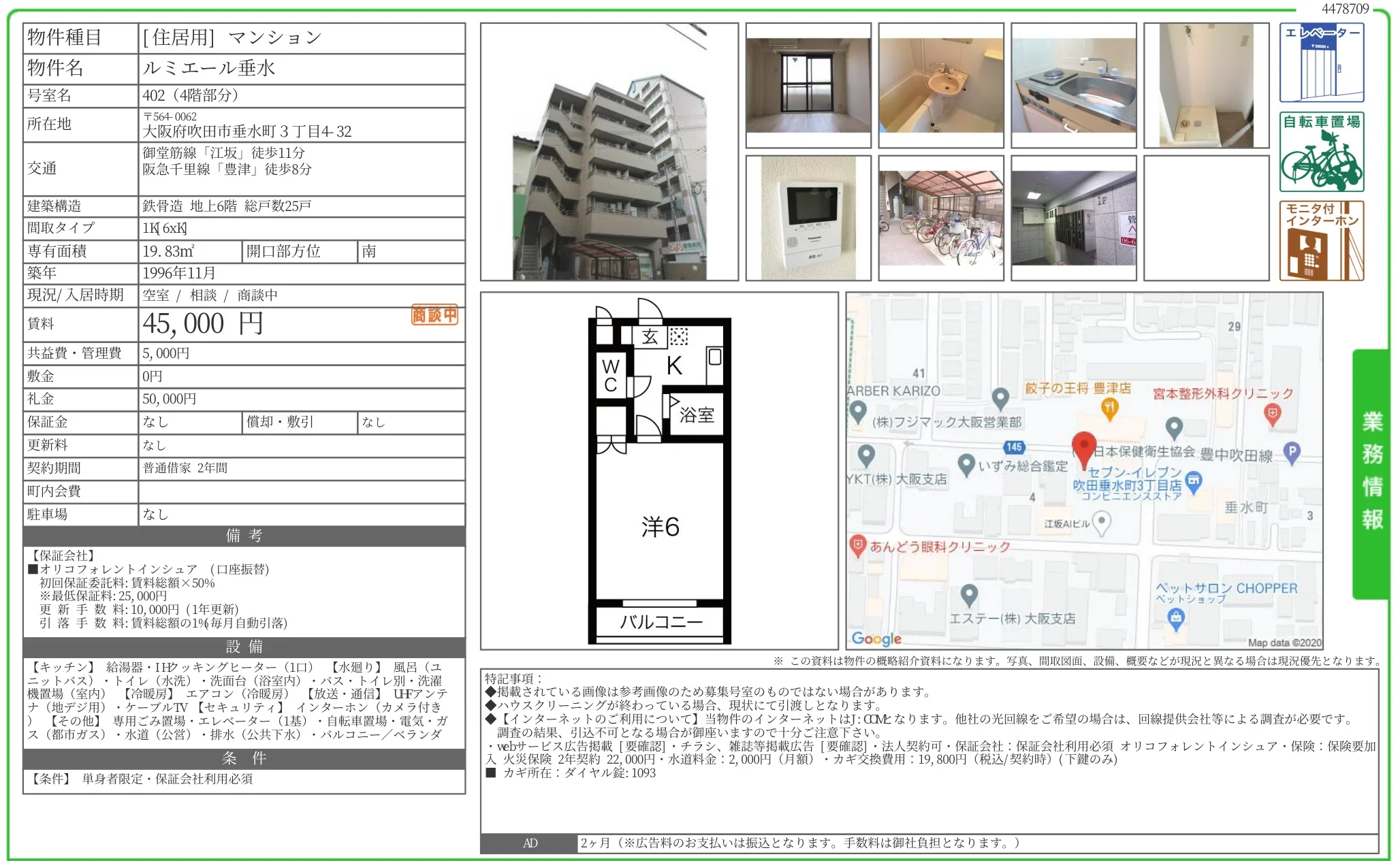Click the bicycle parking amenity icon
Image resolution: width=1400 pixels, height=861 pixels.
pyautogui.click(x=1321, y=152)
